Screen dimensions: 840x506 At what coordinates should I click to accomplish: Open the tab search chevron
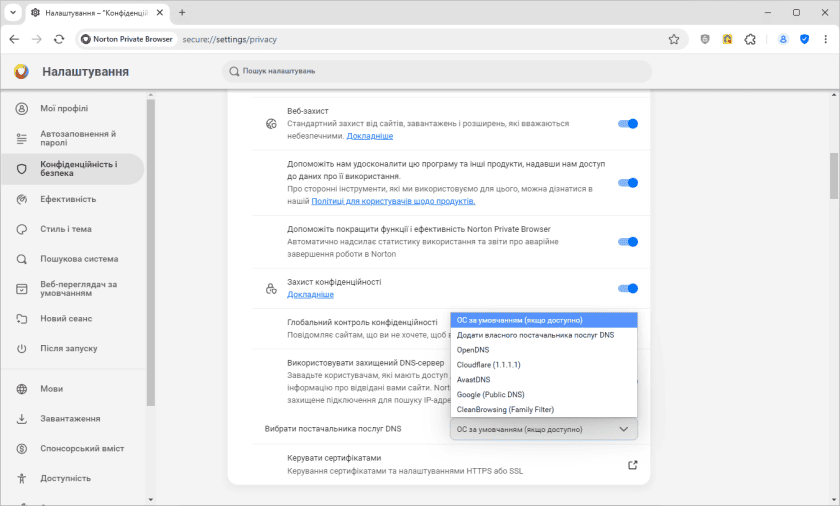[13, 12]
